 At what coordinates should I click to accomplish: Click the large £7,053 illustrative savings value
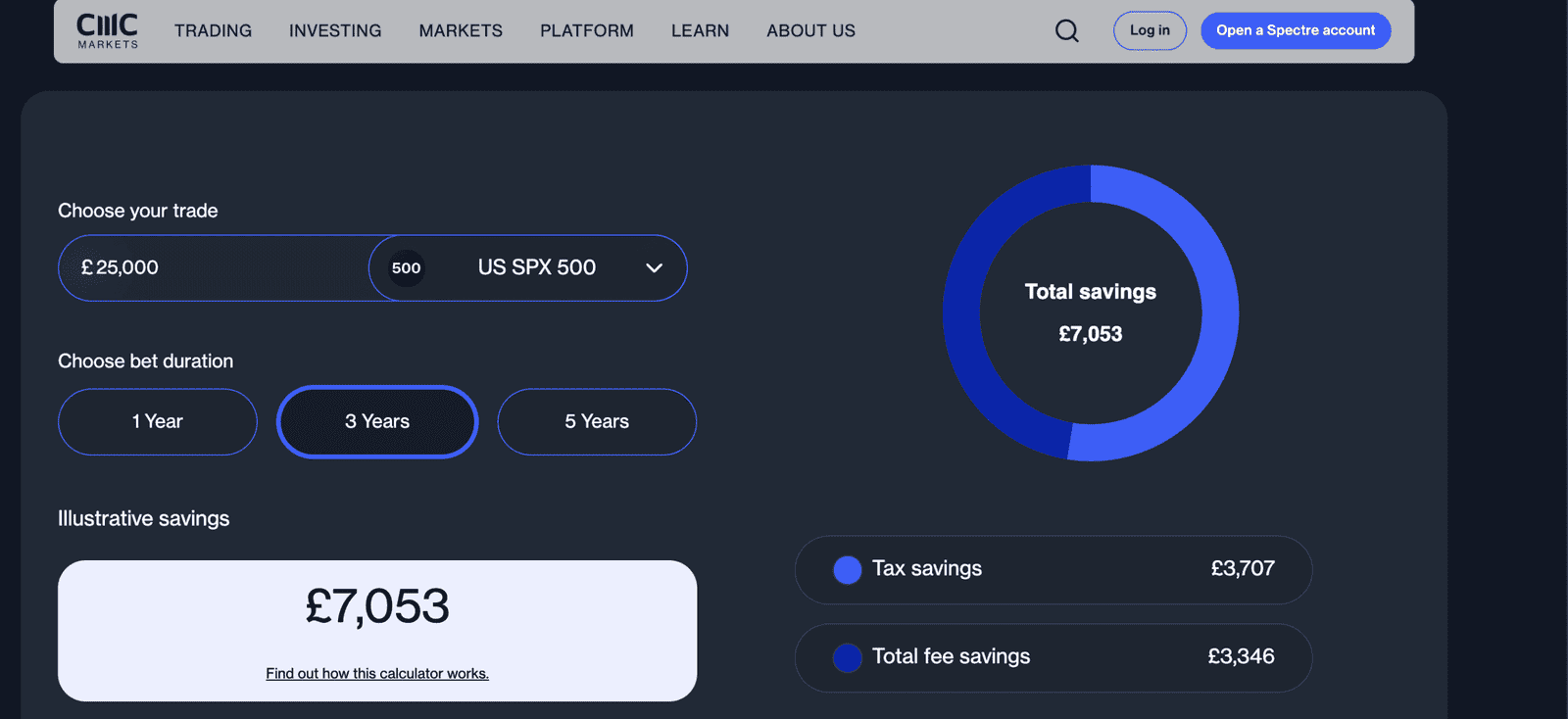[x=377, y=605]
